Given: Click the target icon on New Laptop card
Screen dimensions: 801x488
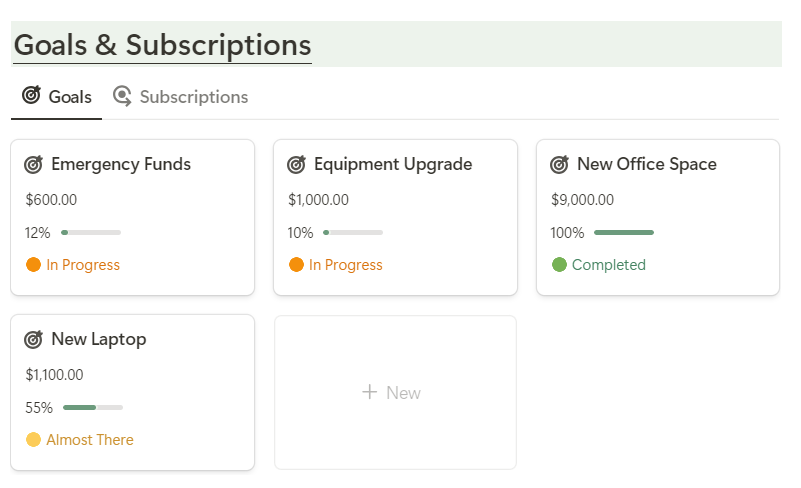Looking at the screenshot, I should coord(33,340).
